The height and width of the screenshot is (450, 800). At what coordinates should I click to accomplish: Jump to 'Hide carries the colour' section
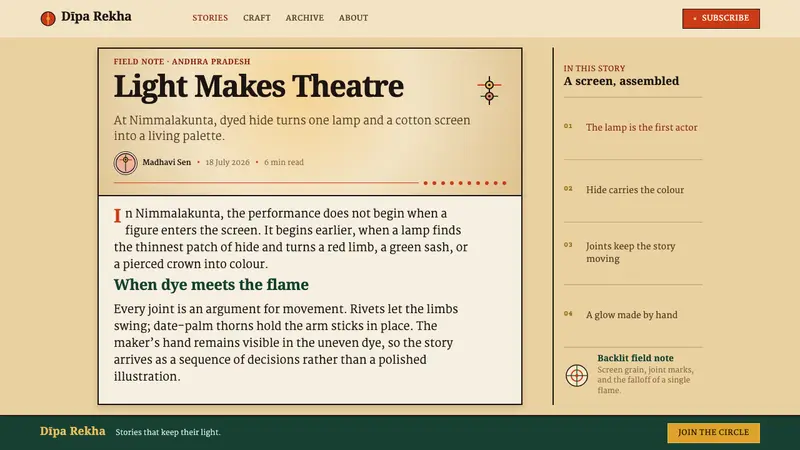[635, 190]
